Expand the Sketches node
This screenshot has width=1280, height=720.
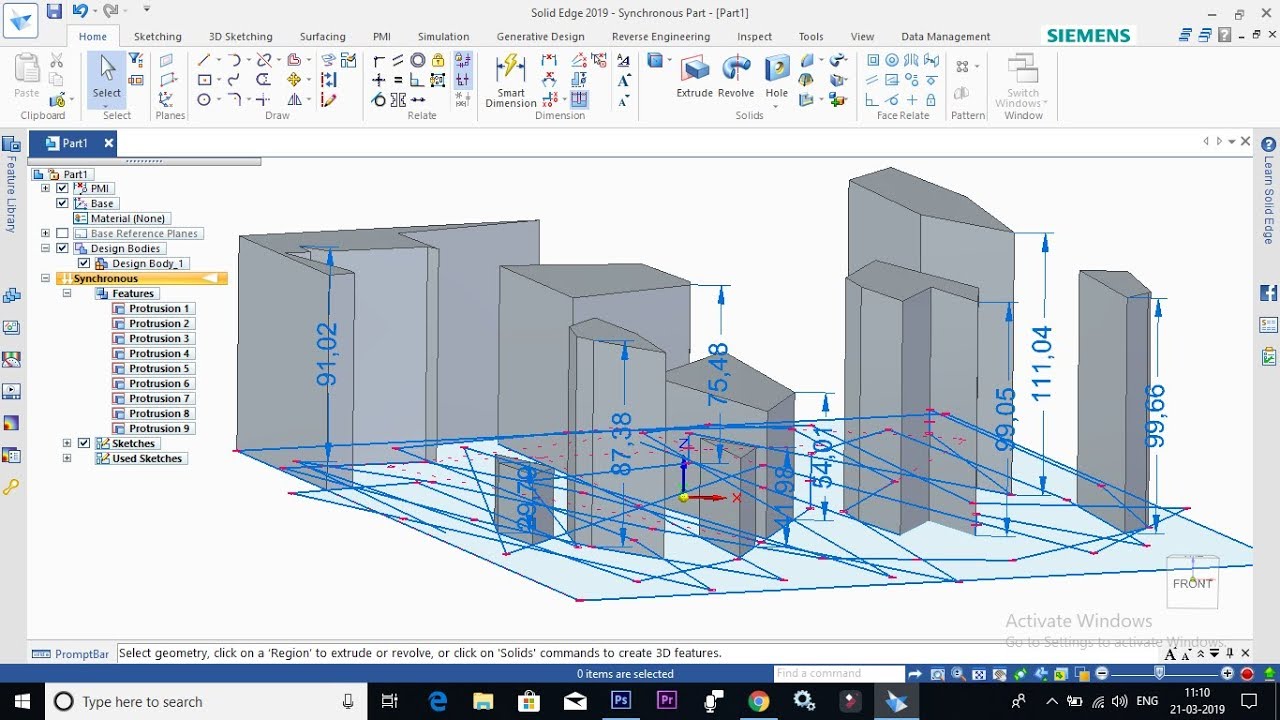[67, 443]
